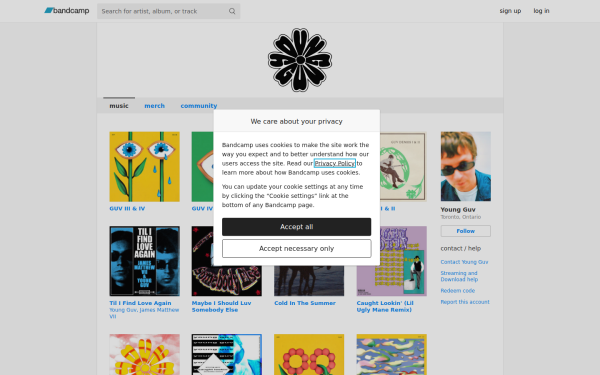Click the Follow button

(x=466, y=231)
